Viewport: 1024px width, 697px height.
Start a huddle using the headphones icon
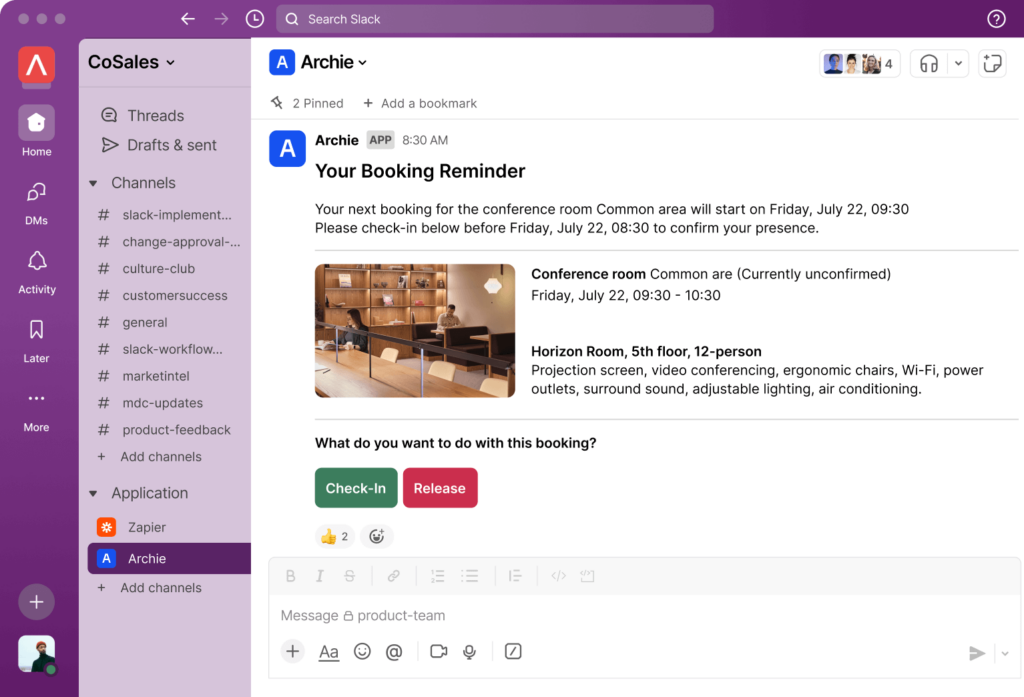tap(930, 62)
